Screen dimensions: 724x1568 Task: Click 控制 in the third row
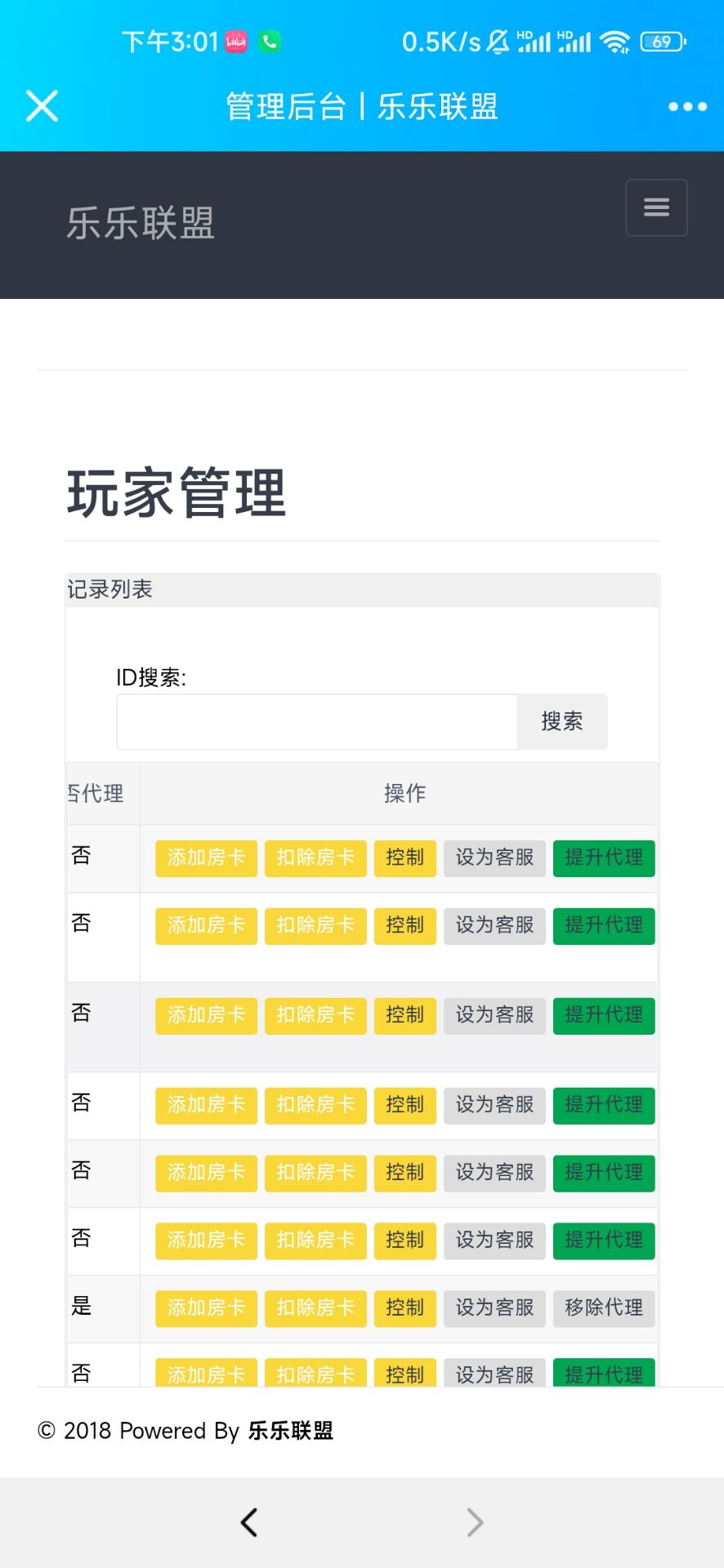point(404,1015)
